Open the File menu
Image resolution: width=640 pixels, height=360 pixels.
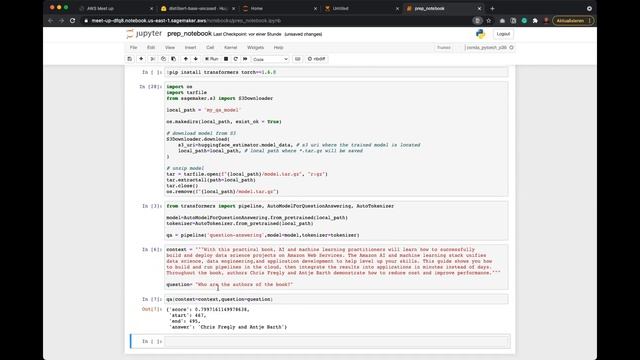pos(133,48)
